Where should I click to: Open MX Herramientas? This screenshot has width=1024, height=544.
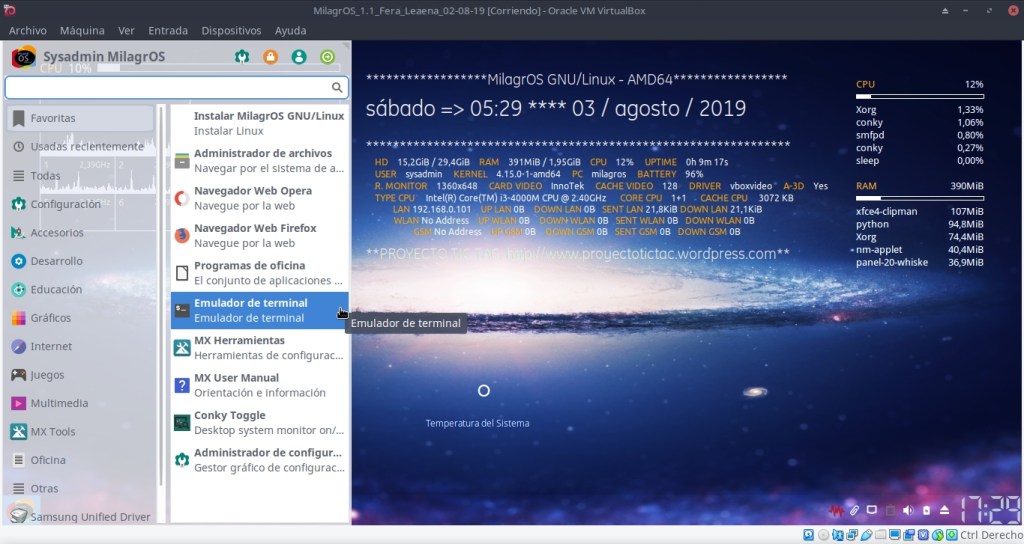pos(259,347)
